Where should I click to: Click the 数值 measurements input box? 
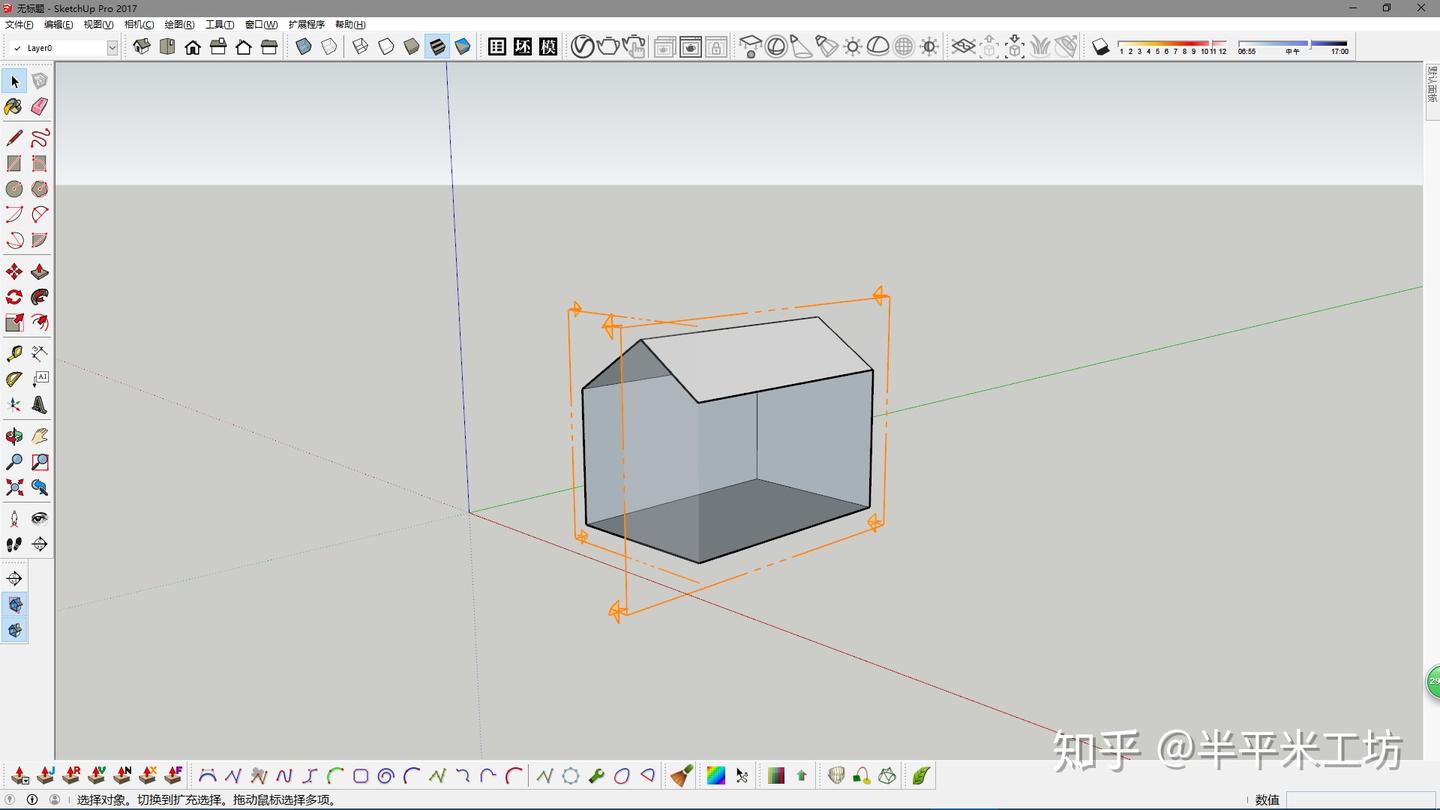1360,800
